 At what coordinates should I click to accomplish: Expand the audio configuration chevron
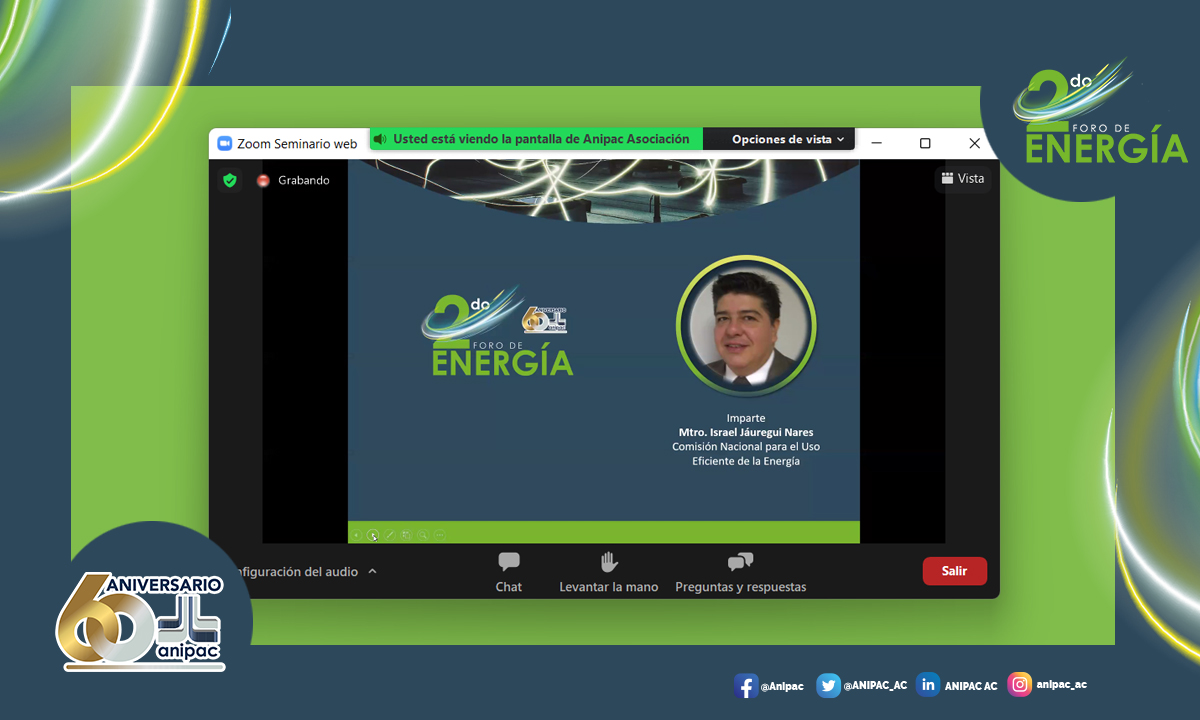[x=372, y=571]
